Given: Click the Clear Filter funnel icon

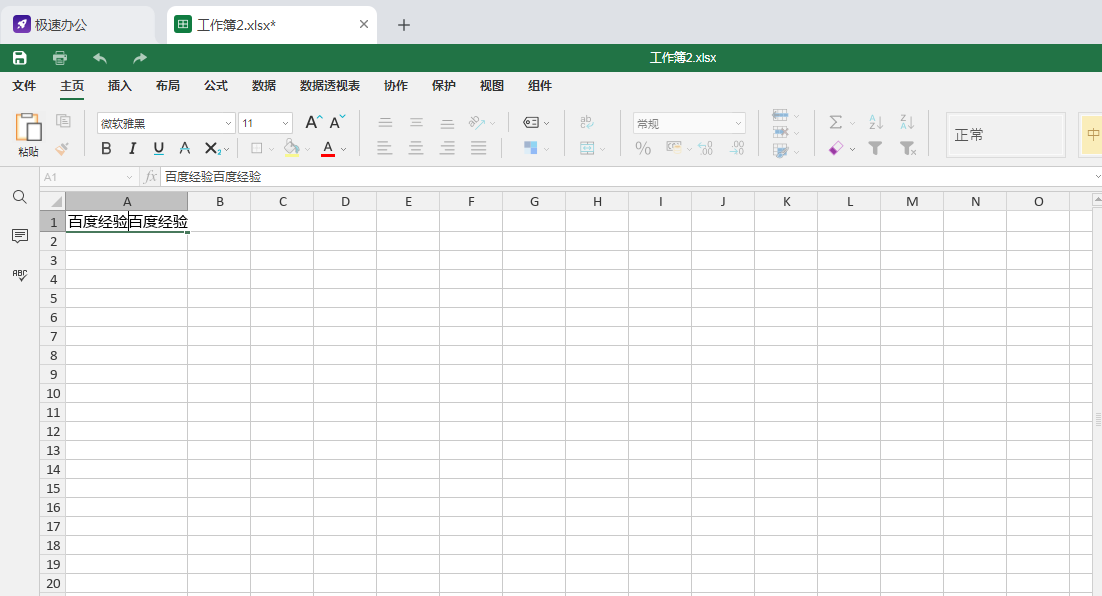Looking at the screenshot, I should tap(908, 148).
